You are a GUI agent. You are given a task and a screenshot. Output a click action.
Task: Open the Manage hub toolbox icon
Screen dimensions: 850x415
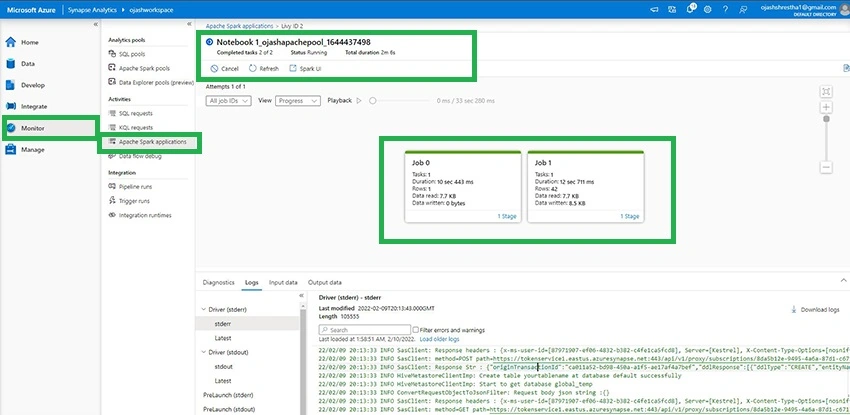(10, 150)
